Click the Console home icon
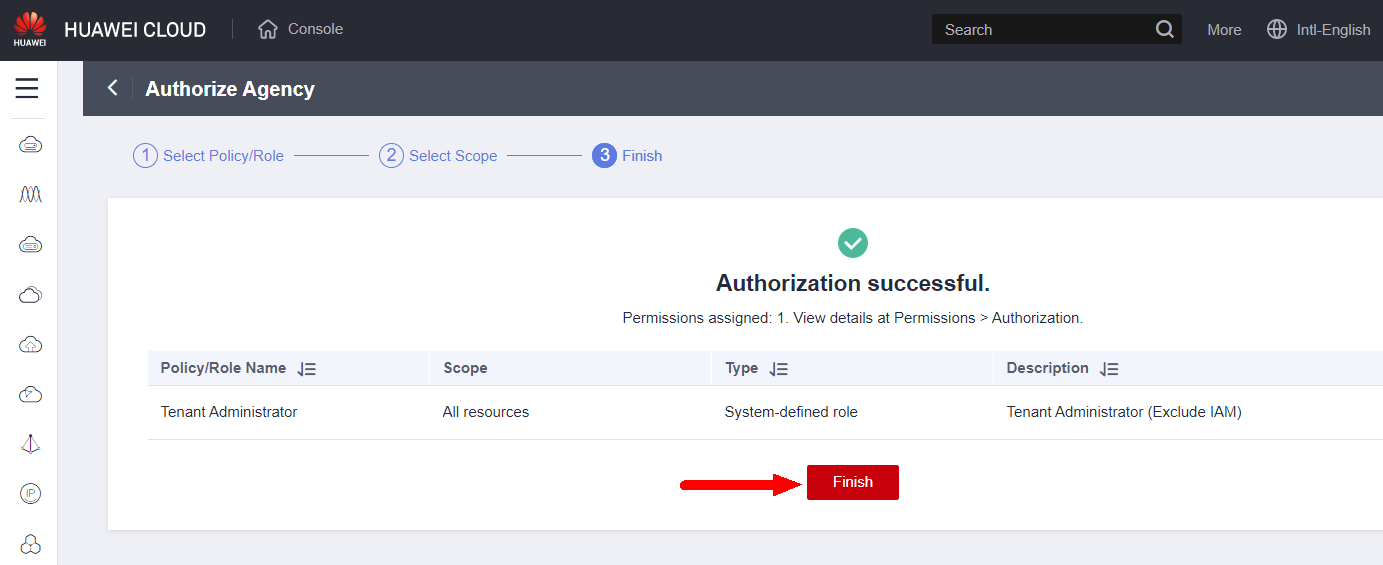Image resolution: width=1383 pixels, height=565 pixels. pos(267,29)
